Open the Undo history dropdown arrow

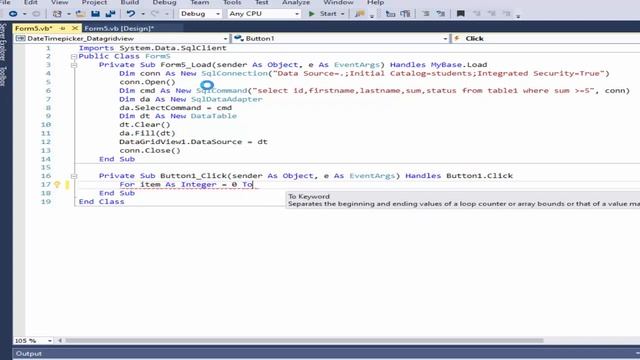point(143,14)
